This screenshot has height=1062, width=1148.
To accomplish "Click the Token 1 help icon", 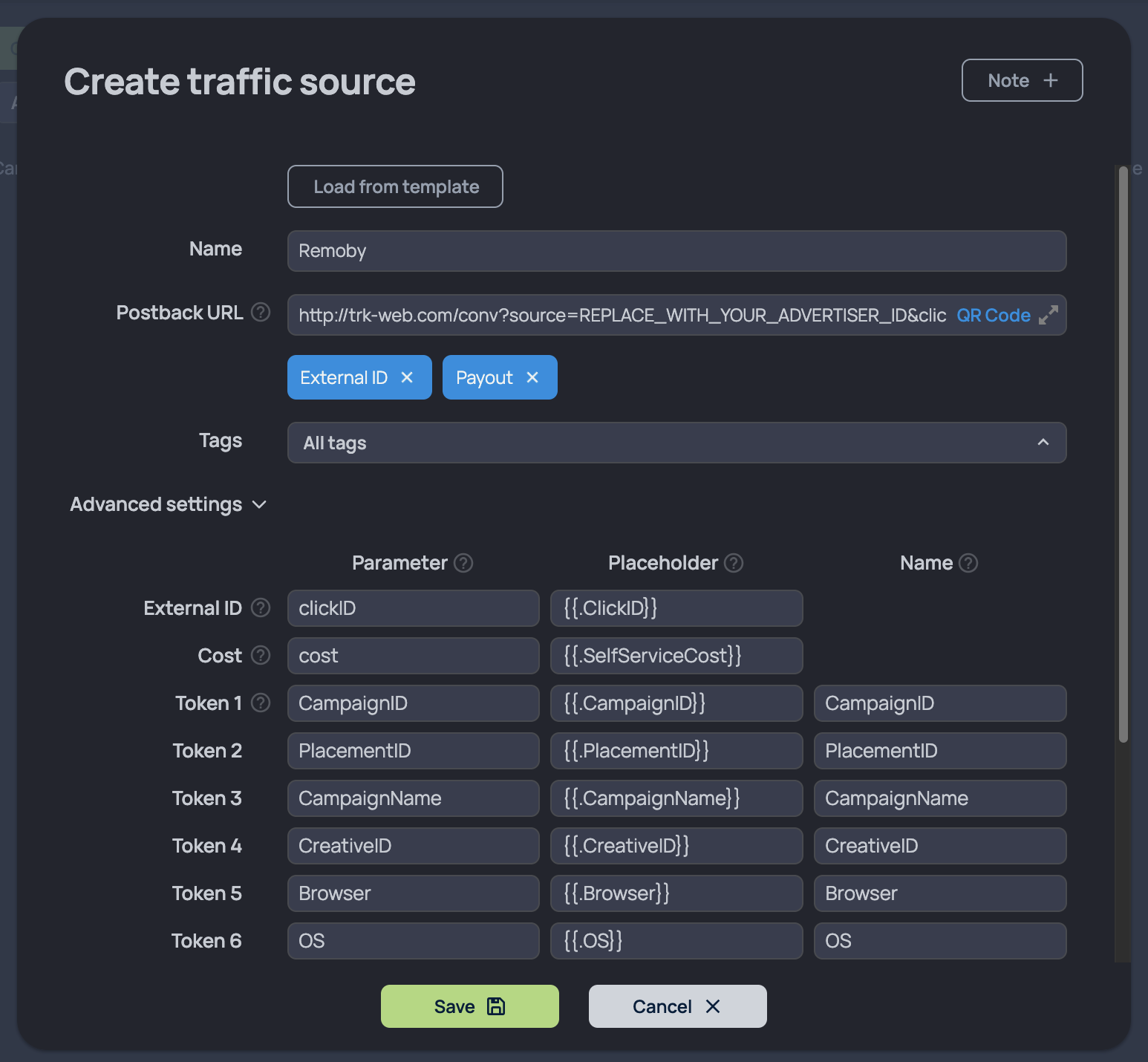I will click(x=261, y=703).
